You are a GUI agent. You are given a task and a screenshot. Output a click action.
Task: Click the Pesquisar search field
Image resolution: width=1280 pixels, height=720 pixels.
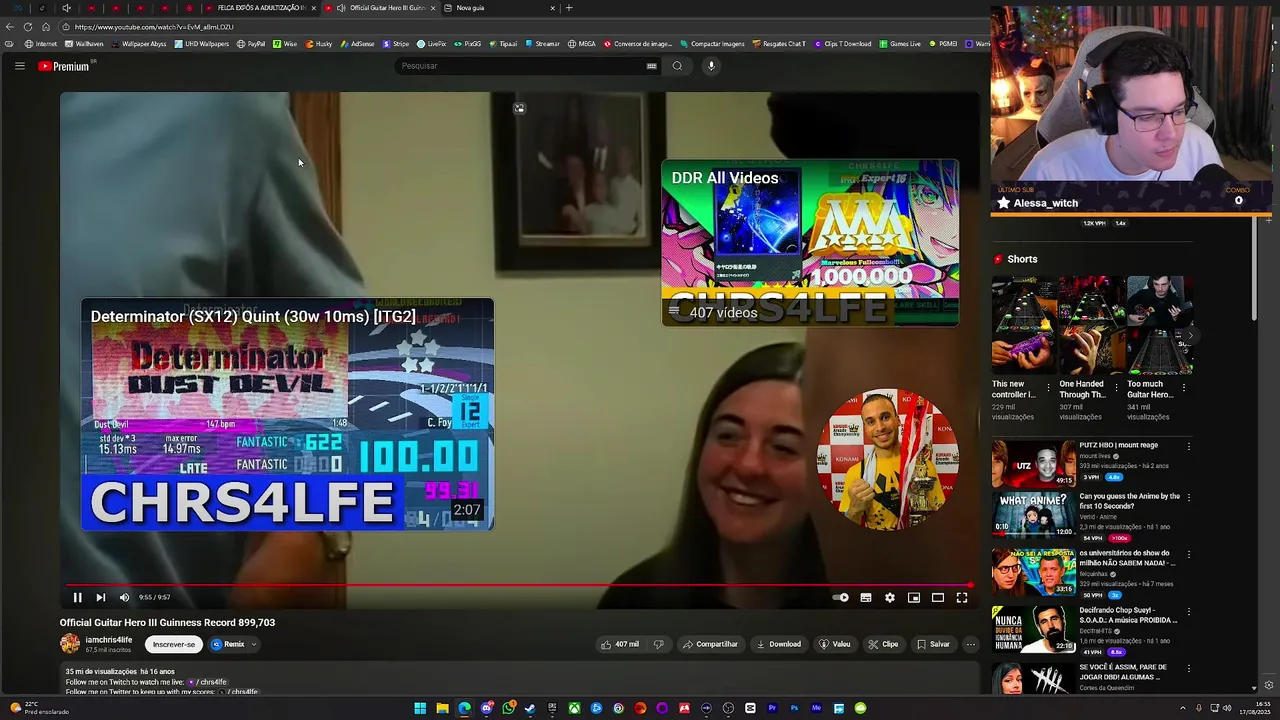coord(520,66)
